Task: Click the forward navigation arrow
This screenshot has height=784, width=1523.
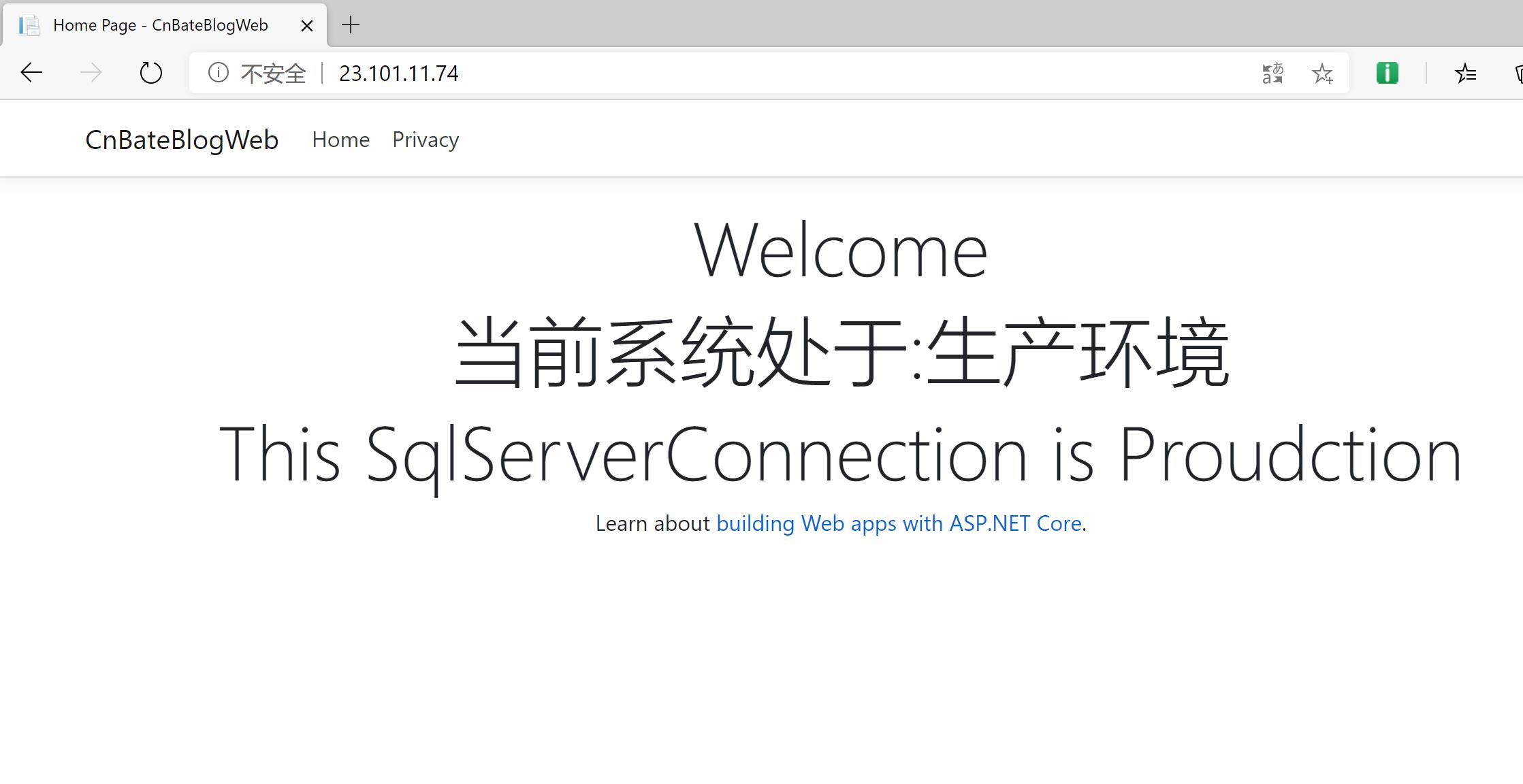Action: pyautogui.click(x=91, y=72)
